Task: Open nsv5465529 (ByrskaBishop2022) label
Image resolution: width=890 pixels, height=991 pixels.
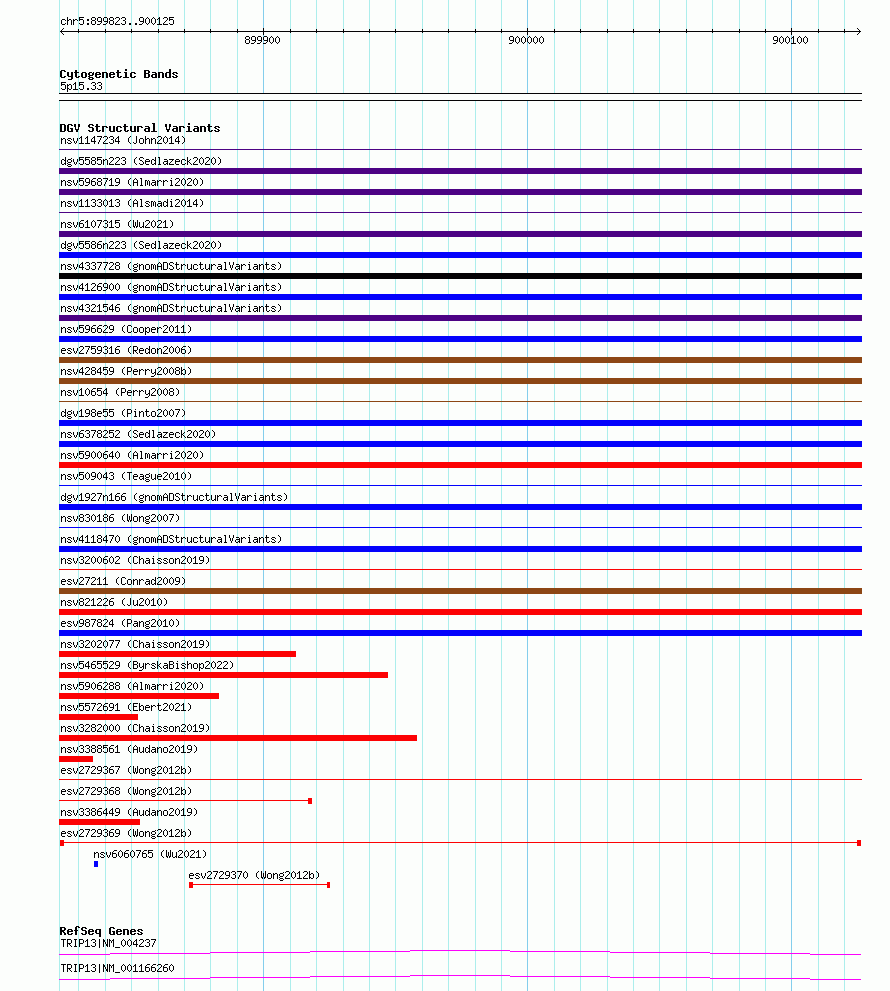Action: [x=147, y=666]
